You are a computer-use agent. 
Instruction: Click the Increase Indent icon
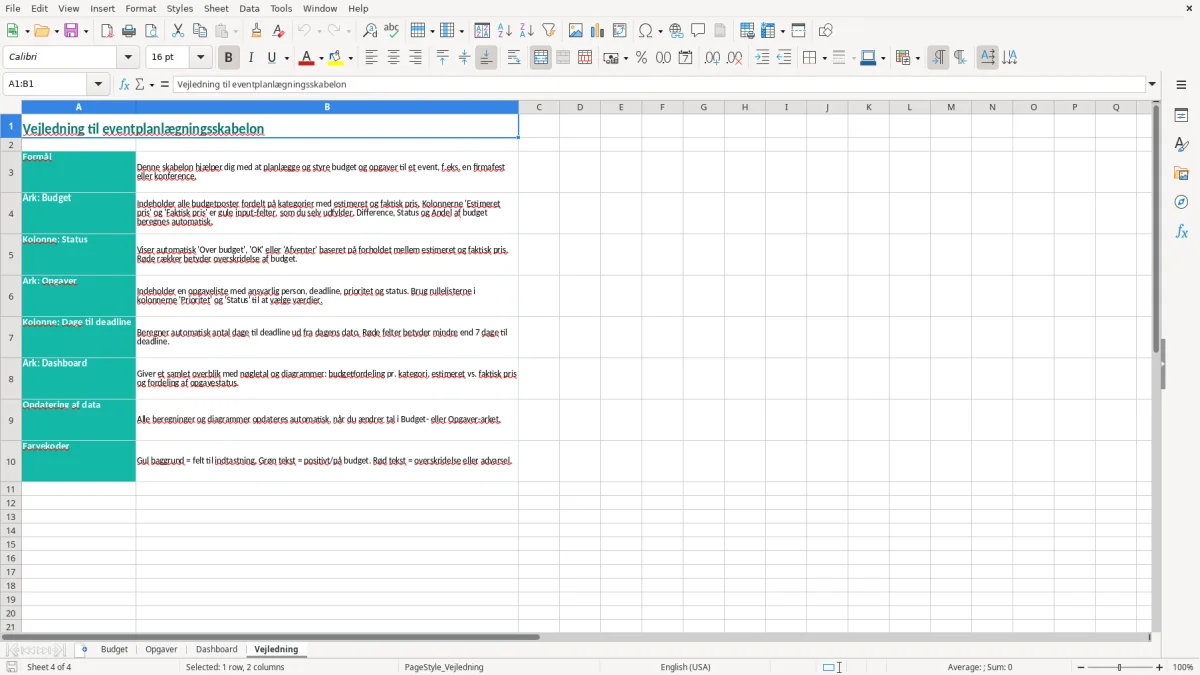(x=762, y=58)
